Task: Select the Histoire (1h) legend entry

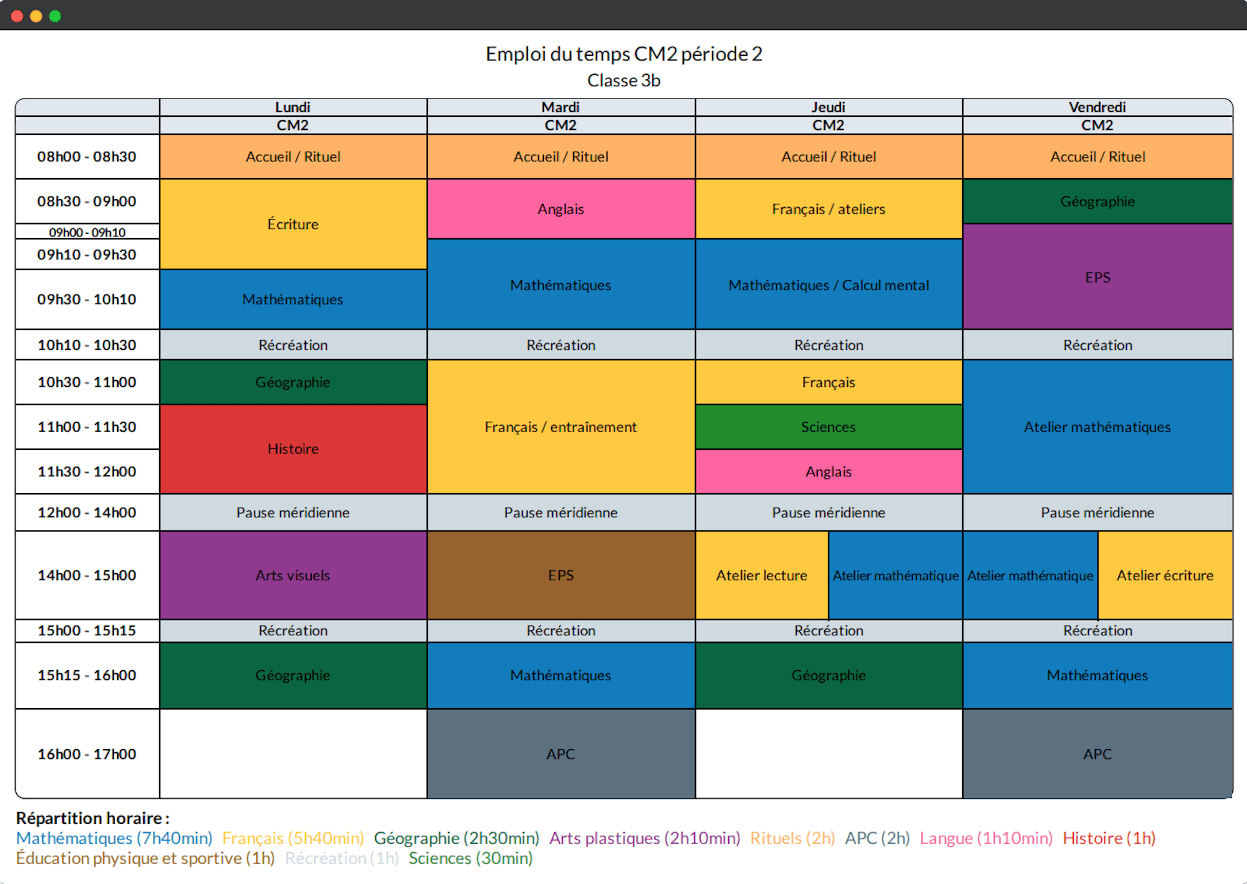Action: pos(1108,838)
